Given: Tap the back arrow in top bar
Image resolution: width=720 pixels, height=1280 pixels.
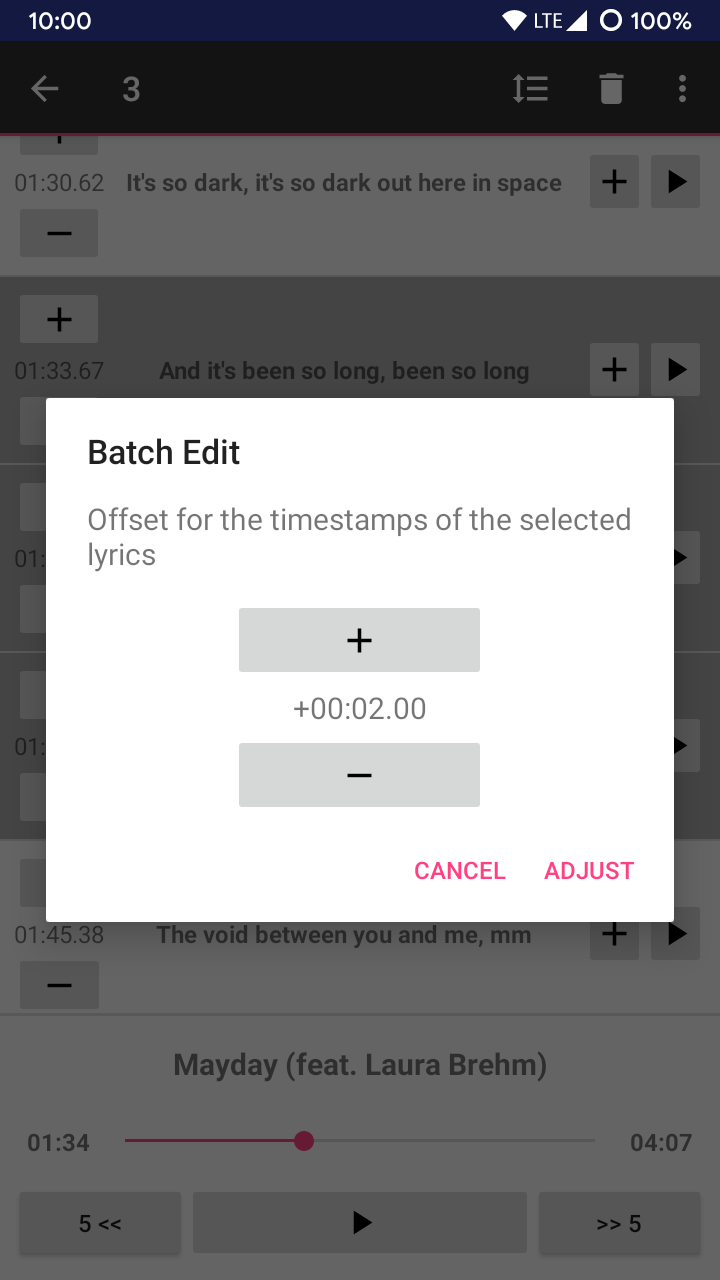Looking at the screenshot, I should [45, 89].
